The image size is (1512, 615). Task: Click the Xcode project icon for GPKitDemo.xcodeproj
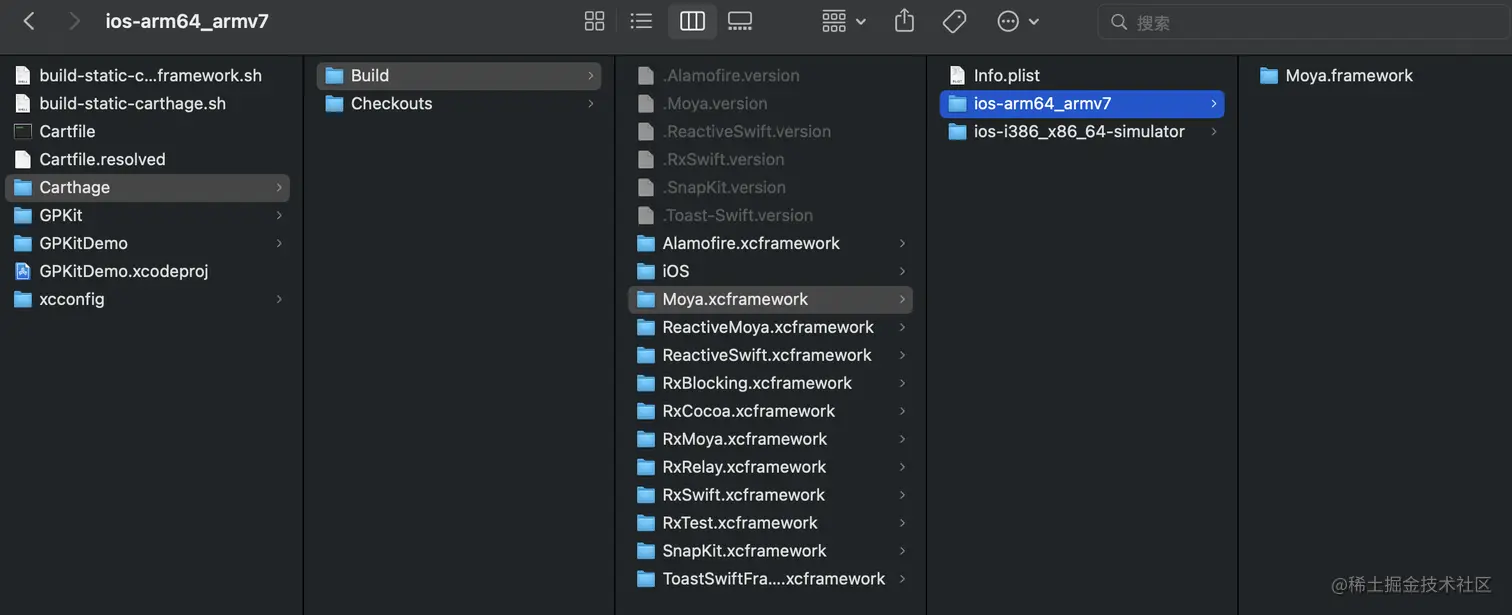(22, 271)
